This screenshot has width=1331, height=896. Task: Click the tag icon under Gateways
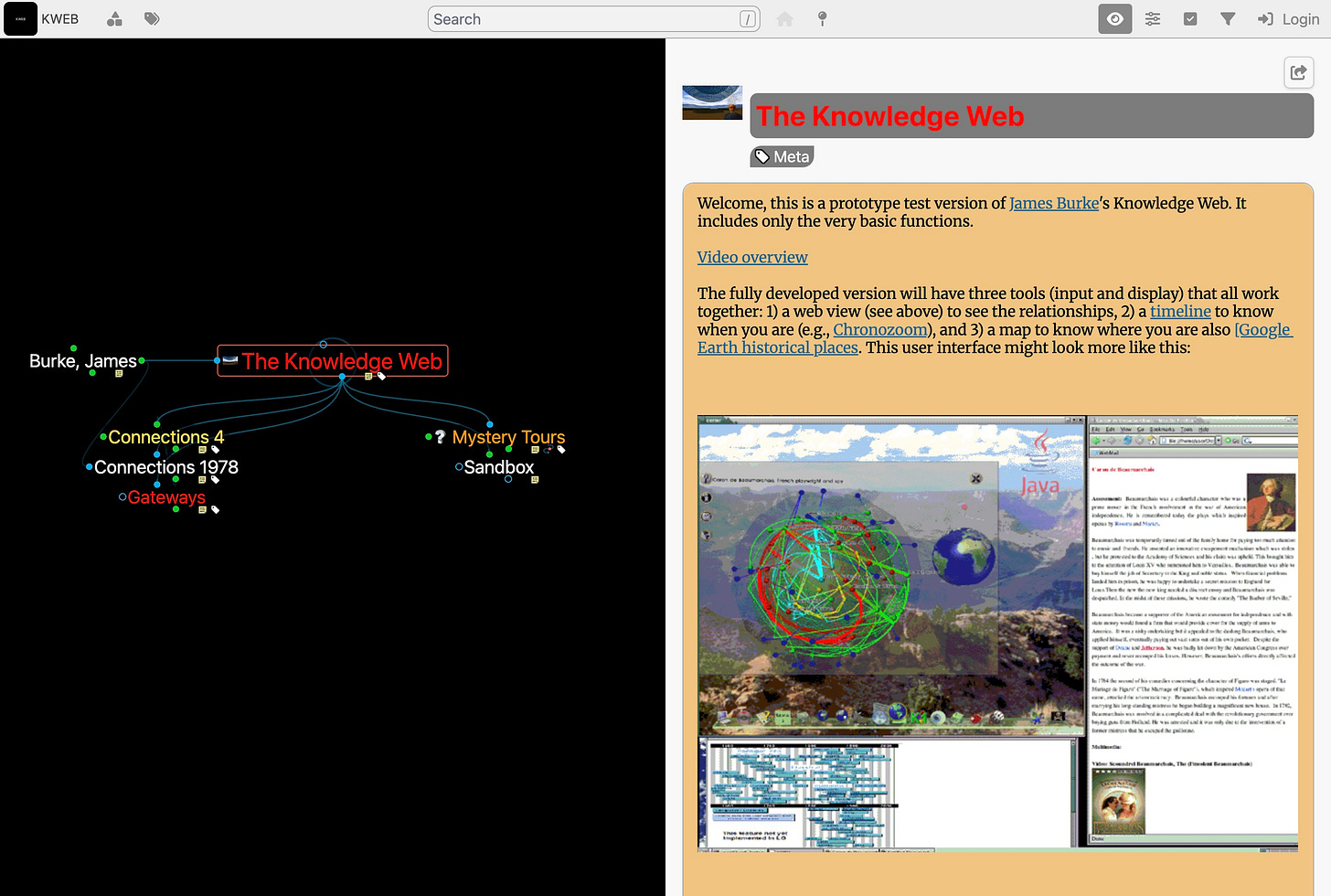[x=215, y=510]
